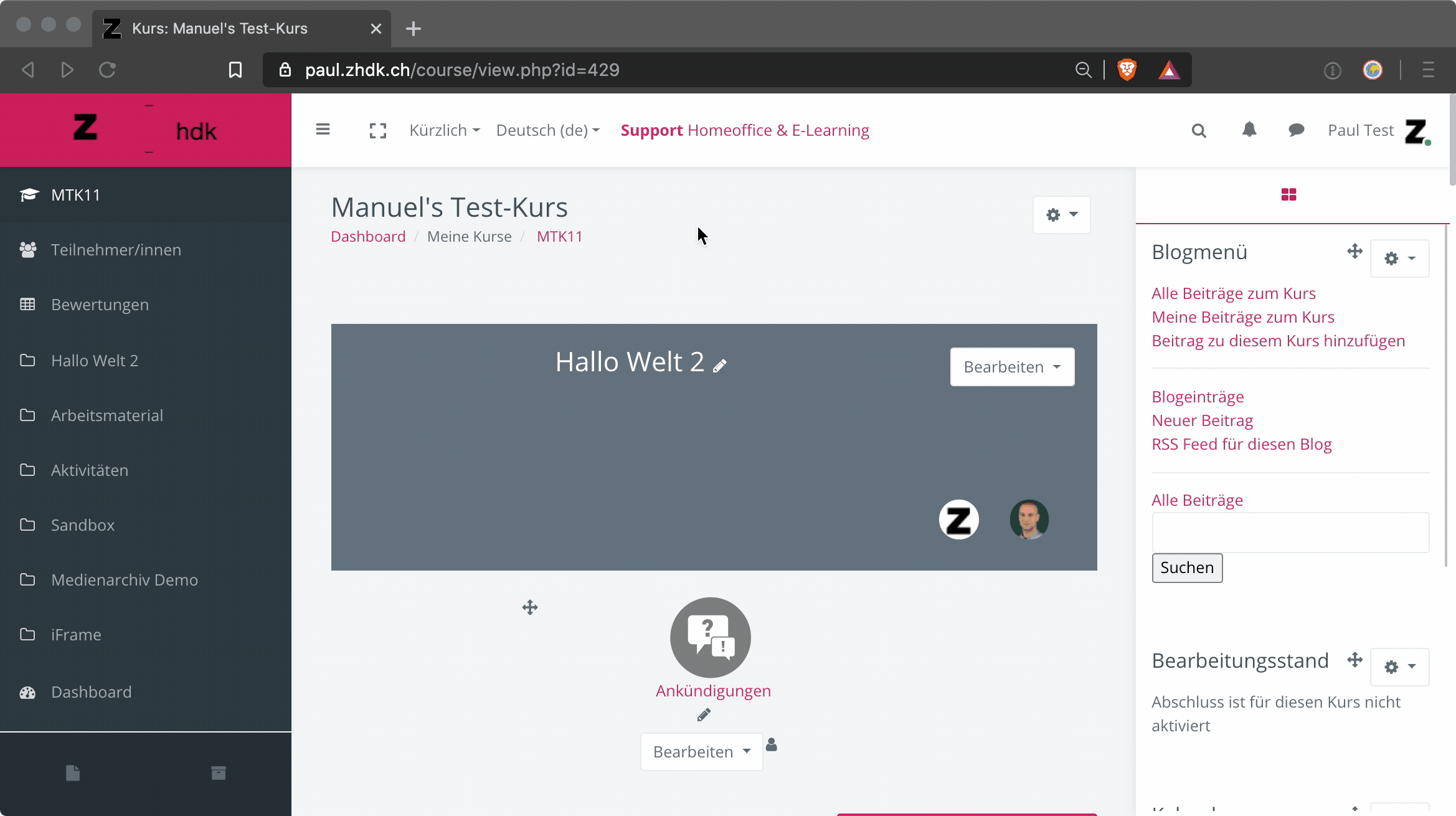
Task: Toggle fullscreen mode icon in header
Action: [x=377, y=130]
